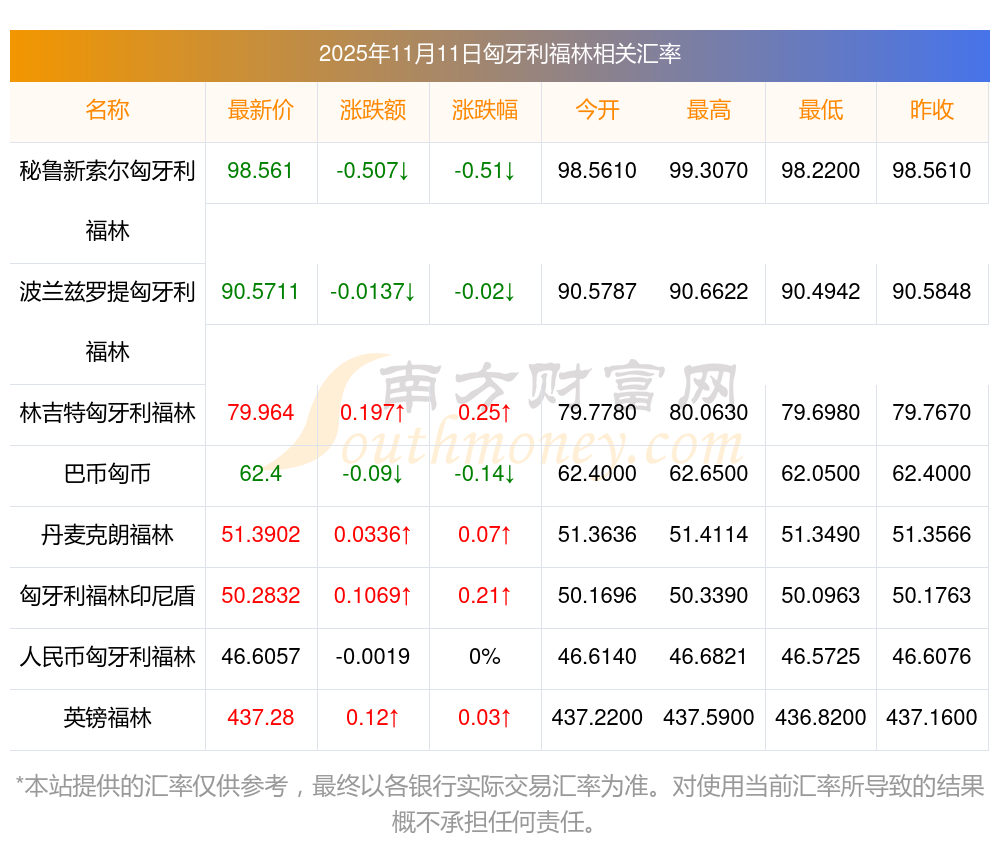Click low value 98.2200
Screen dimensions: 1000x853
point(821,171)
